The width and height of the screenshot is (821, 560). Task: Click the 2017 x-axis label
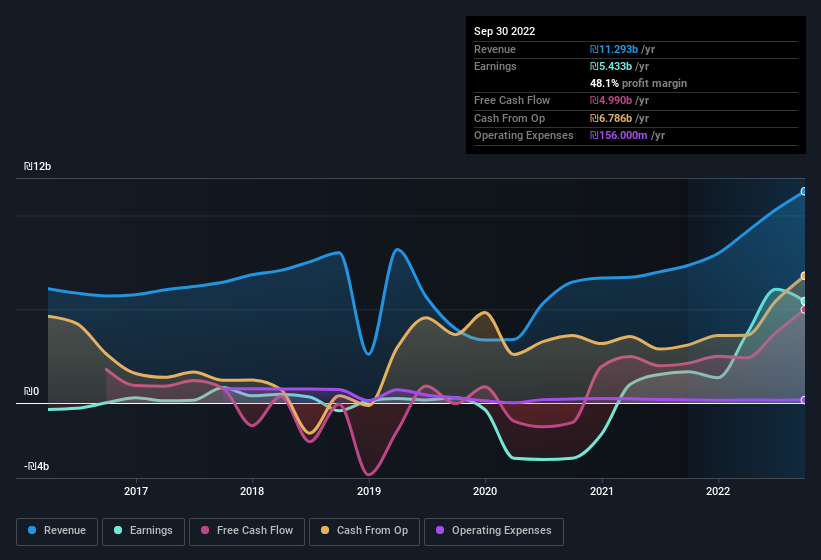click(x=136, y=491)
